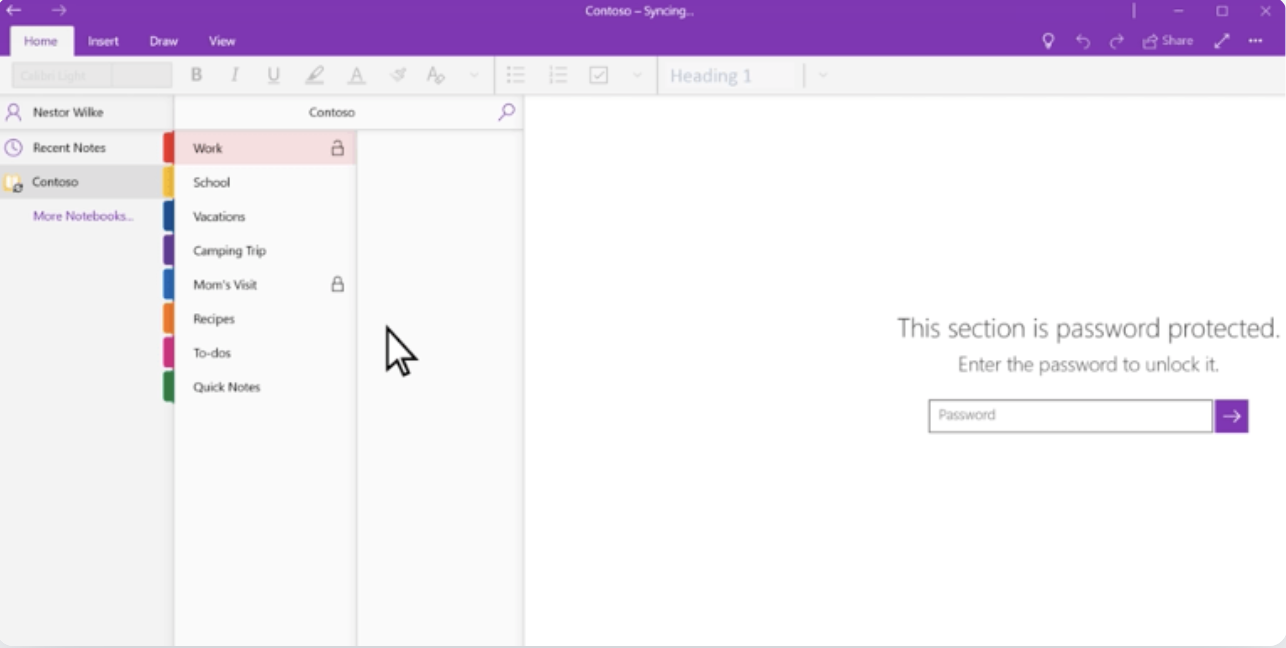Click the red Work section color tab
This screenshot has width=1286, height=648.
pos(169,148)
